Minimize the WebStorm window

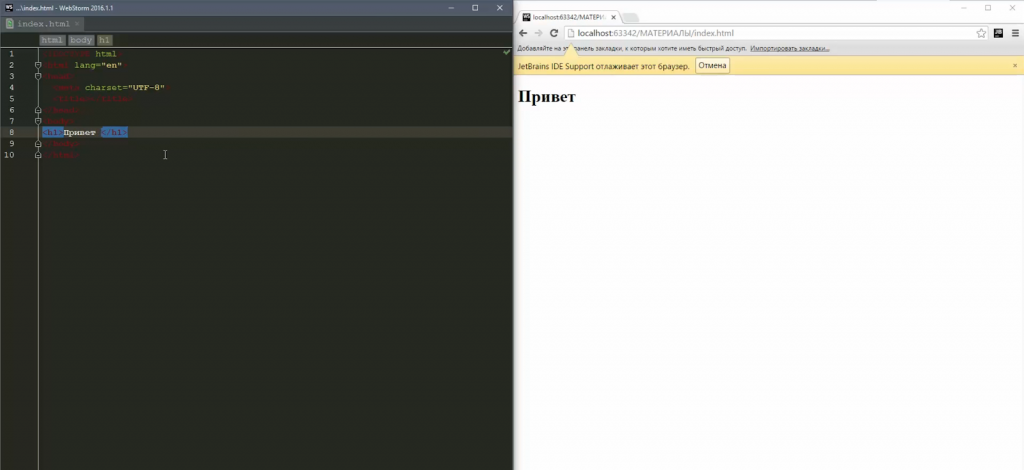click(x=451, y=8)
